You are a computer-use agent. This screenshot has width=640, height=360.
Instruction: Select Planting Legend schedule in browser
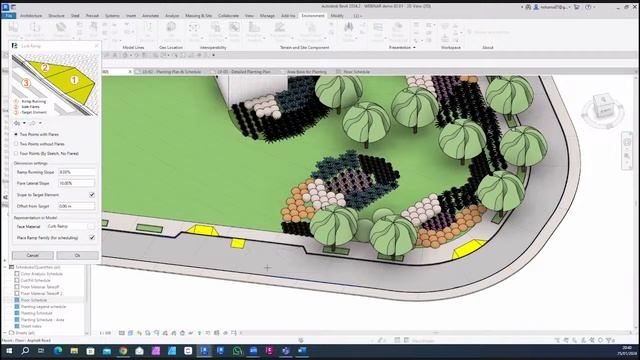pos(43,307)
